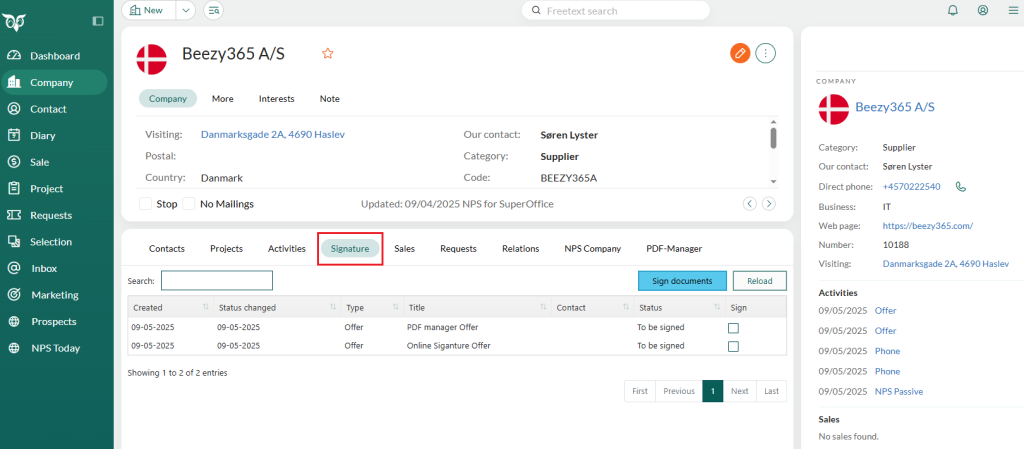Viewport: 1024px width, 449px height.
Task: Open the three-dot company options menu
Action: [x=765, y=54]
